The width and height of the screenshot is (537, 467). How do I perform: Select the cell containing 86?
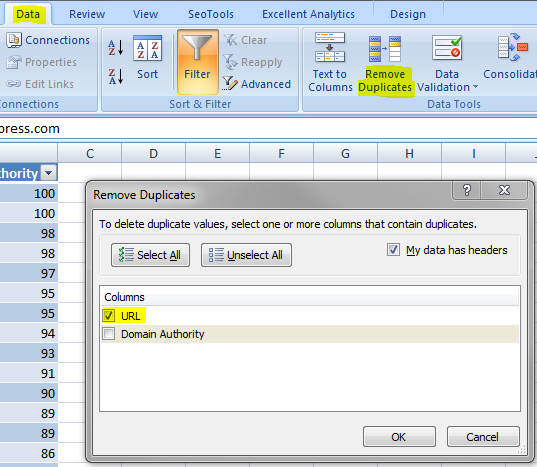coord(29,453)
